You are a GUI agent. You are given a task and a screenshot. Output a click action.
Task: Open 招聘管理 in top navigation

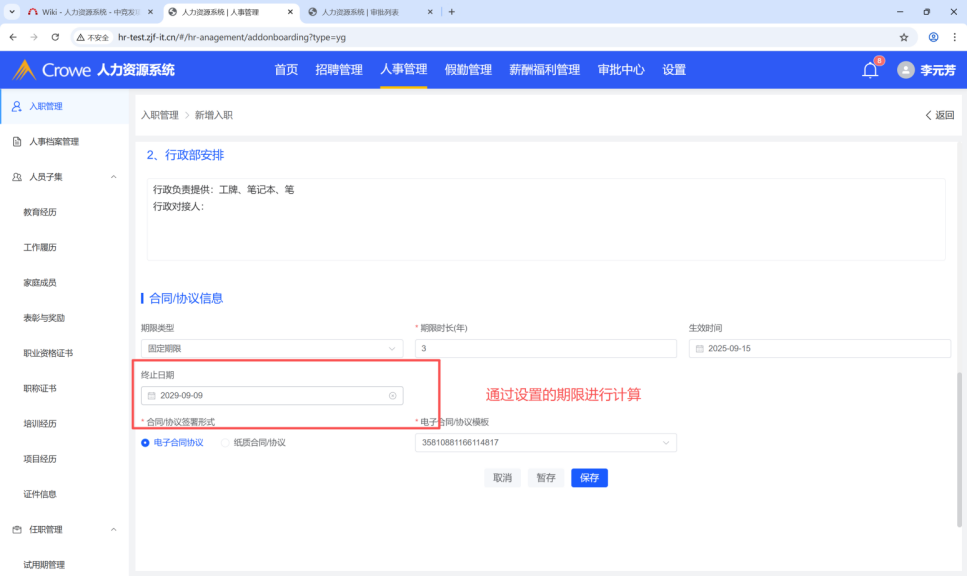(339, 70)
